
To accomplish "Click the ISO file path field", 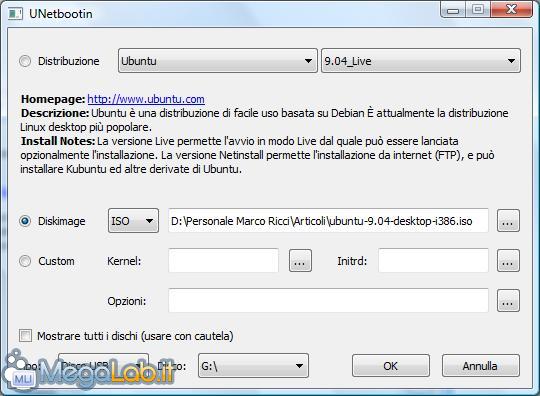I will [328, 221].
